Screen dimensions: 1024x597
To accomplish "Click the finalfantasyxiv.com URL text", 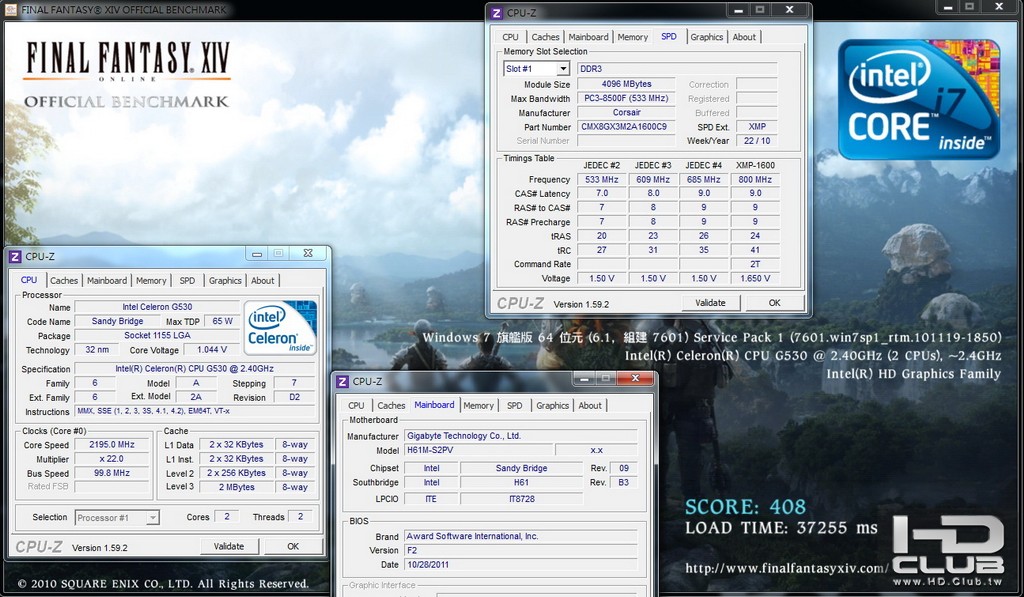I will tap(786, 568).
